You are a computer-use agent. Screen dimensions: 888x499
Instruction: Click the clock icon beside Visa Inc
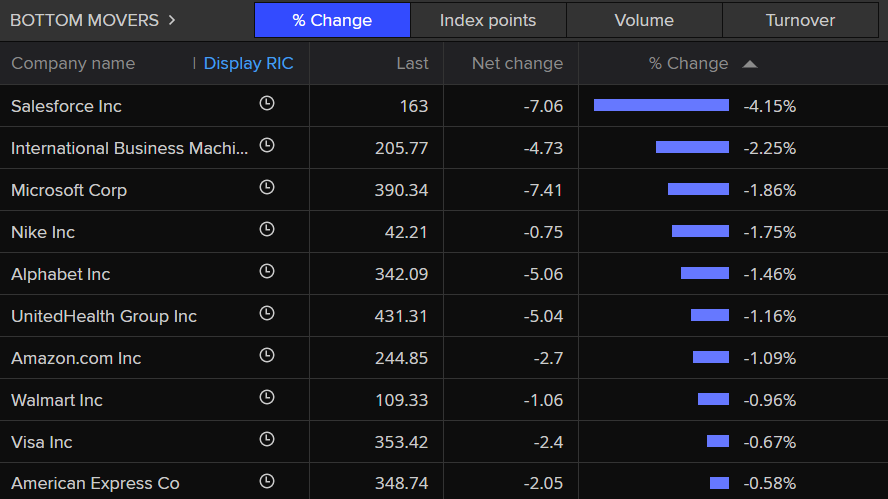click(267, 440)
